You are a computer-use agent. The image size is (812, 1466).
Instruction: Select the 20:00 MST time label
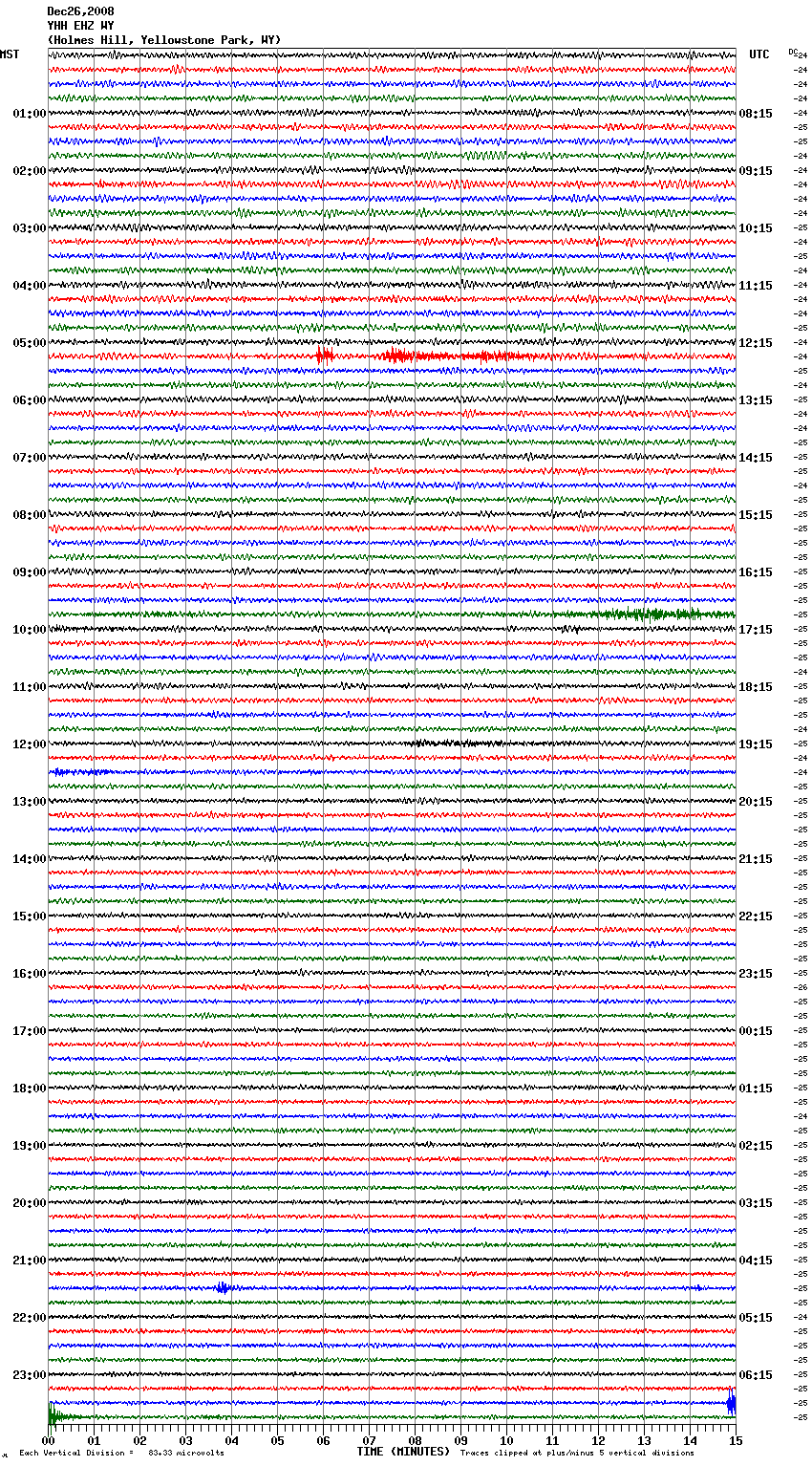point(29,1203)
